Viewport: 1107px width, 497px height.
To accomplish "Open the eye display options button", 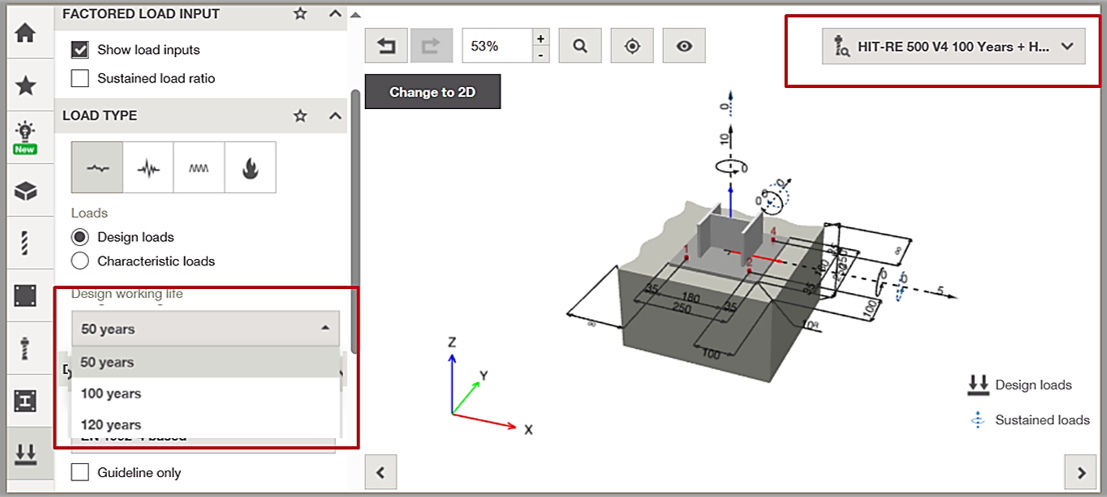I will pos(683,47).
